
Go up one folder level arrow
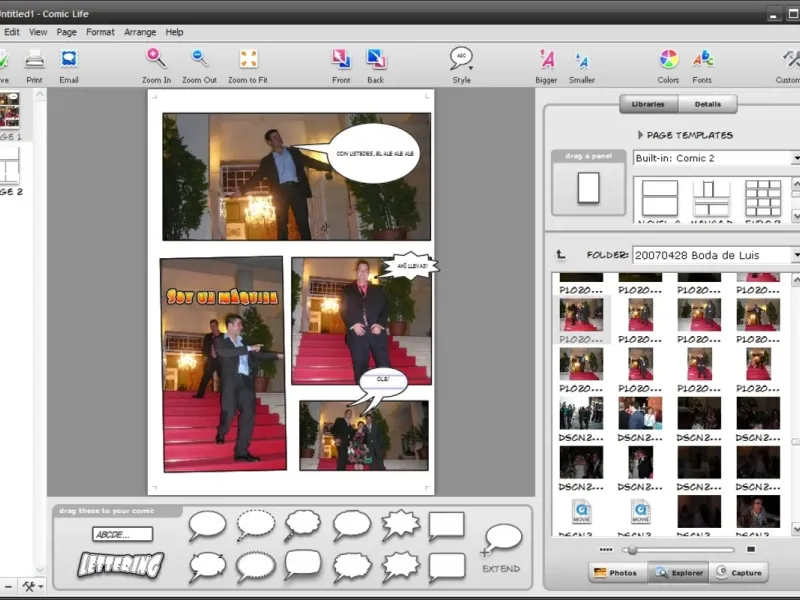(561, 255)
